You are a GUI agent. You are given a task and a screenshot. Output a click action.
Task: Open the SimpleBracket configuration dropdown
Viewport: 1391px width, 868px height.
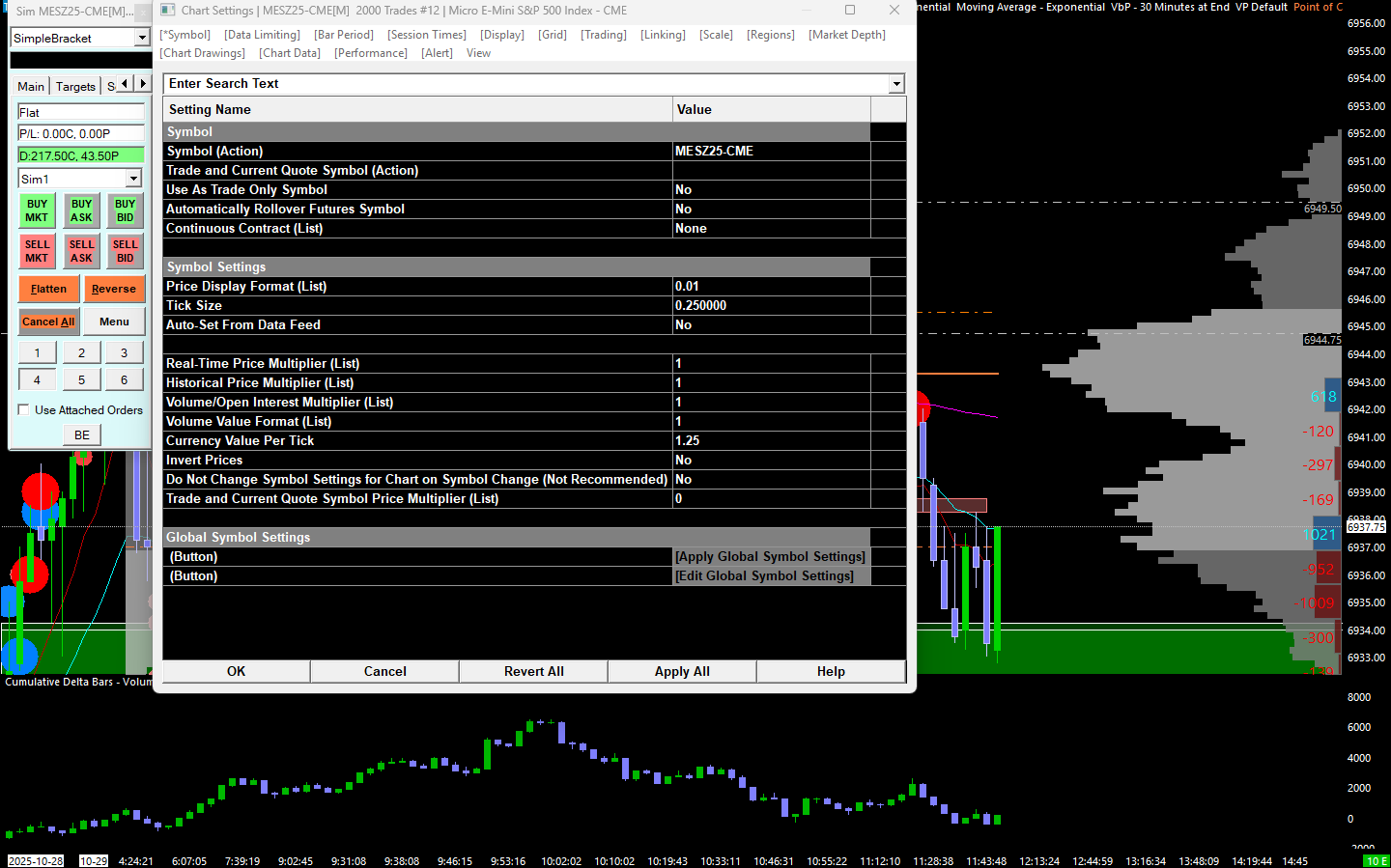pos(142,38)
